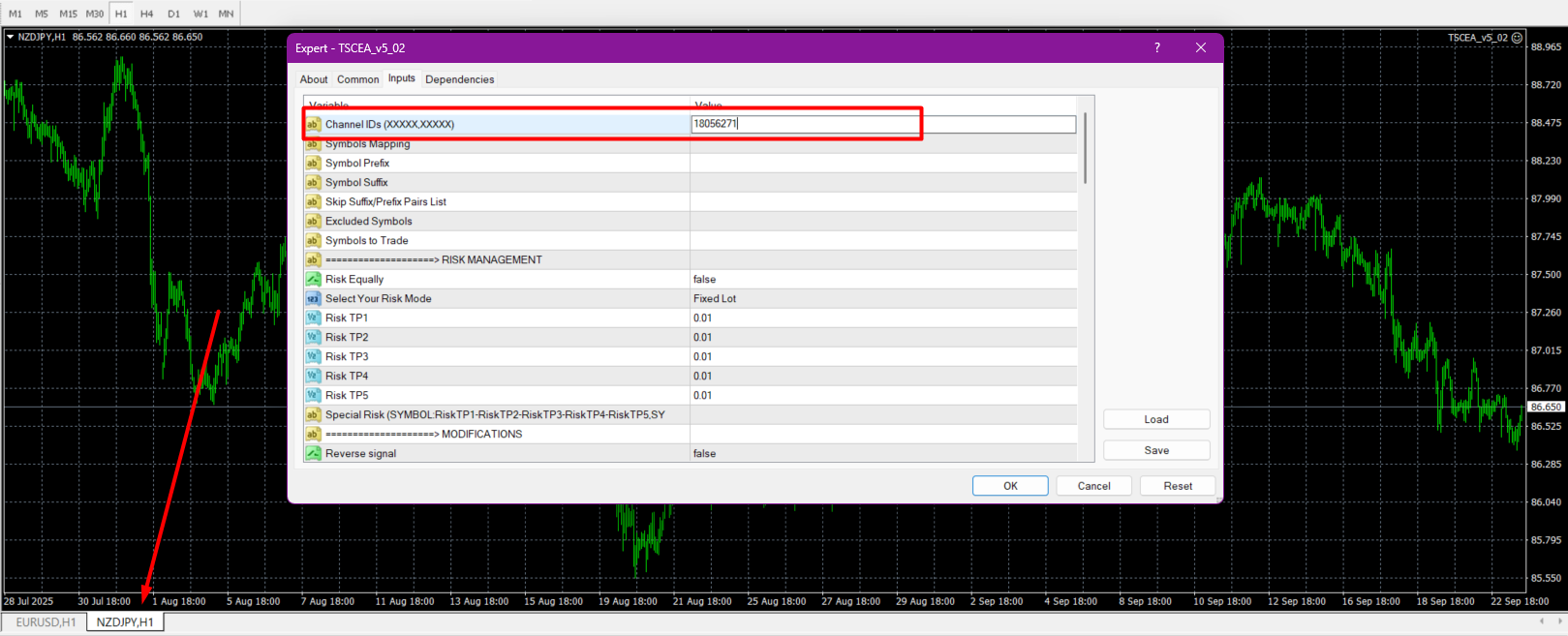Click the Channel IDs value input field

[x=882, y=124]
